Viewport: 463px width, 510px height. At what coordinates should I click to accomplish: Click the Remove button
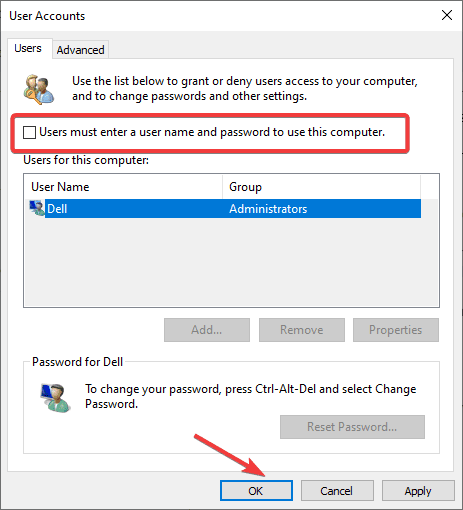302,330
